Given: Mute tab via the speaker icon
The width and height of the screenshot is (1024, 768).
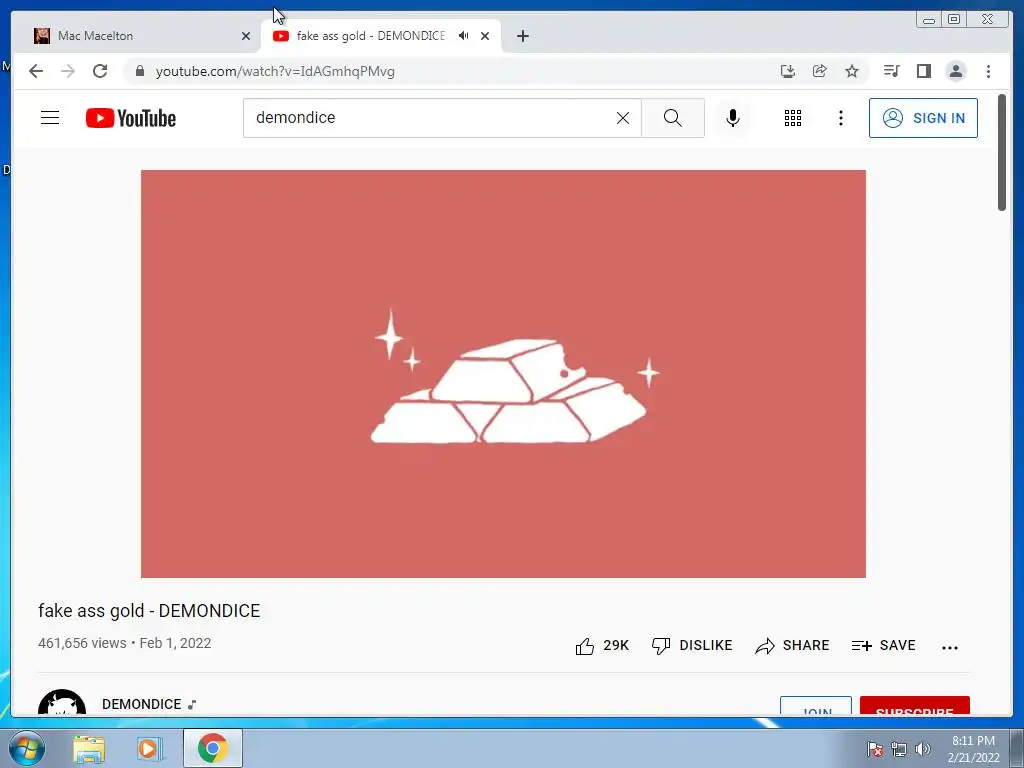Looking at the screenshot, I should 464,35.
